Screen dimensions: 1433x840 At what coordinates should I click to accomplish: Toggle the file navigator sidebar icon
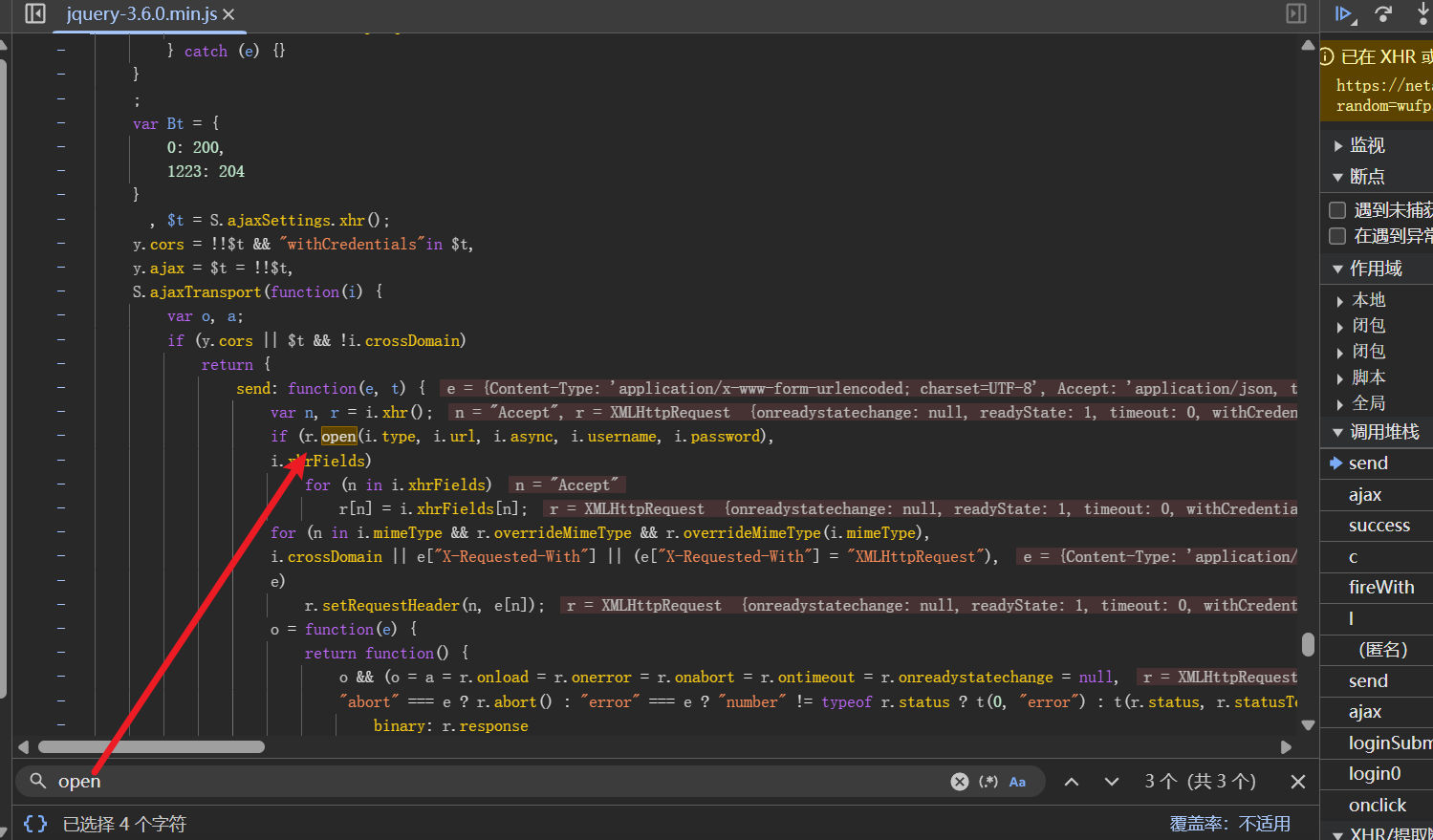(x=35, y=14)
